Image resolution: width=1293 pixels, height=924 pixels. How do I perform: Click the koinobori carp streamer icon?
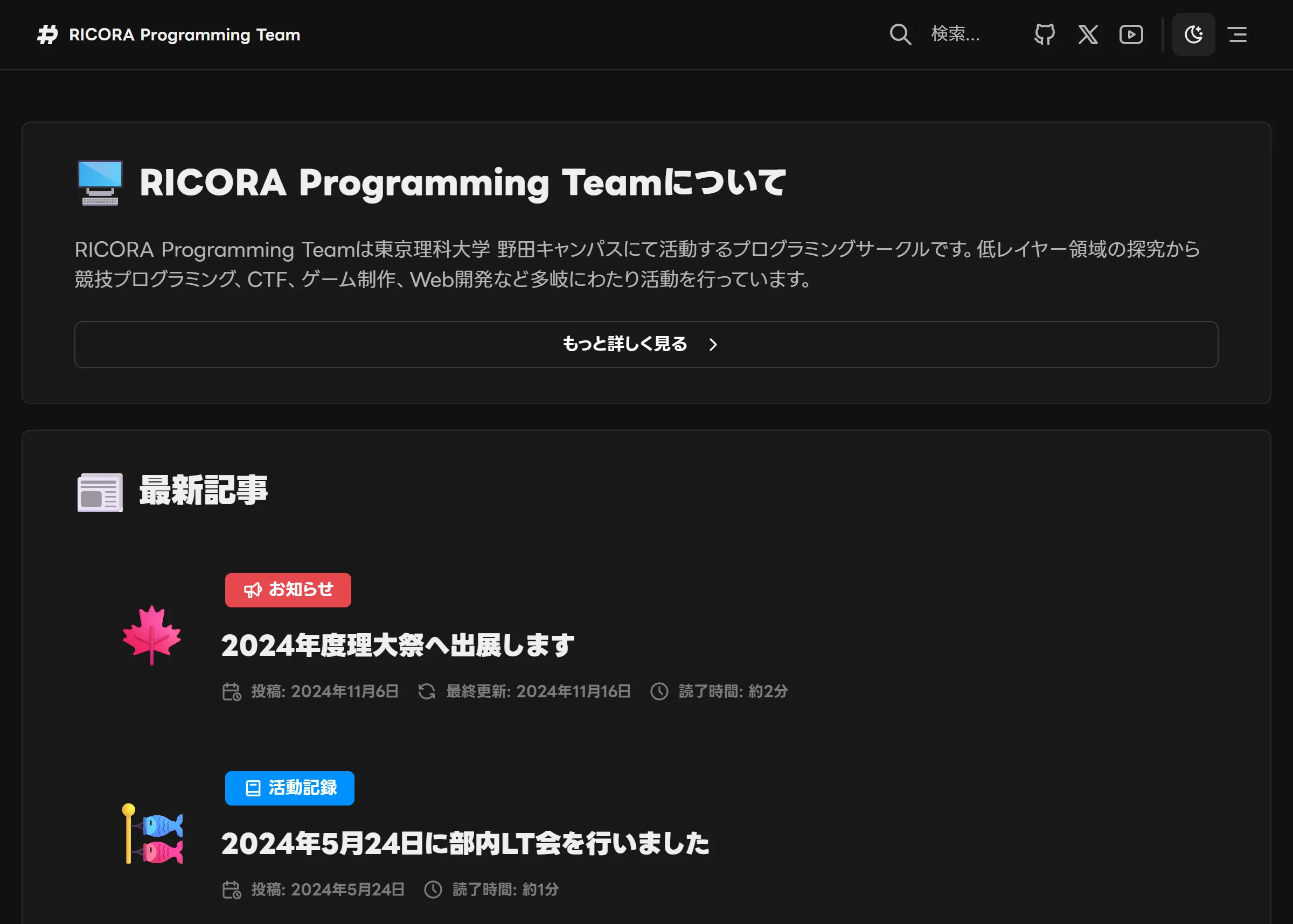click(x=152, y=834)
